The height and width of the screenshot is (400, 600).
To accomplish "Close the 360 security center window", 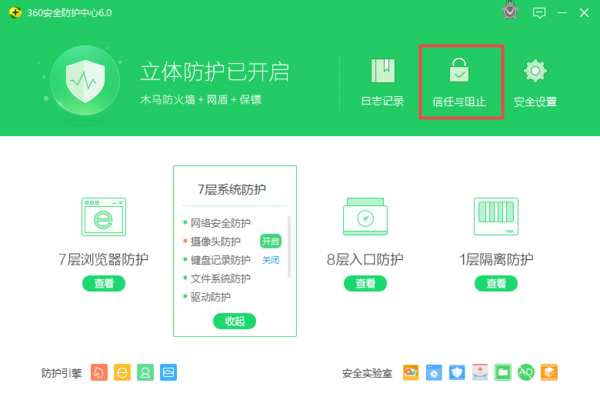I will pyautogui.click(x=584, y=13).
